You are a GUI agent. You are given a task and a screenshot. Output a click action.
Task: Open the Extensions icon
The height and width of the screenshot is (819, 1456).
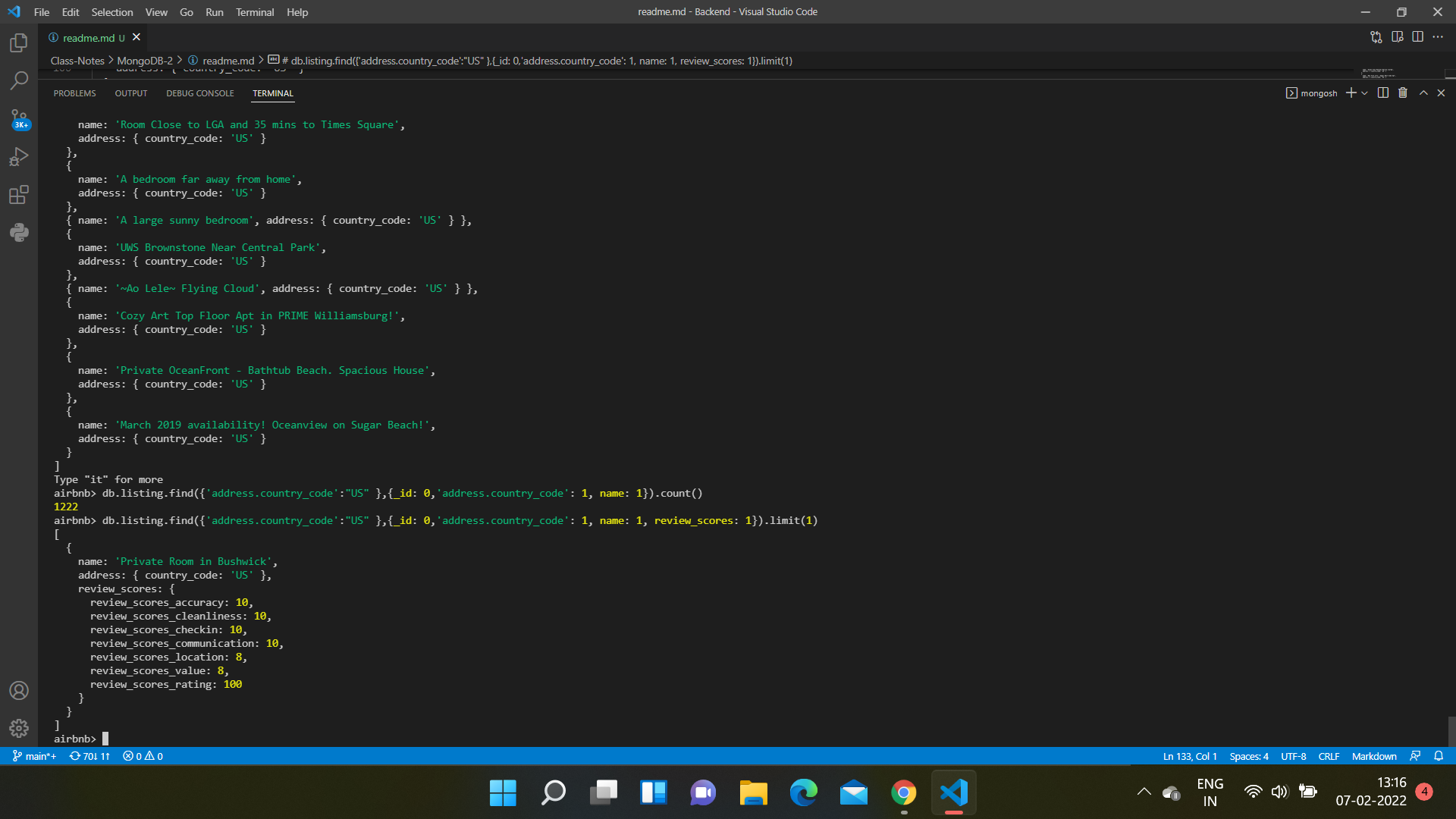19,195
